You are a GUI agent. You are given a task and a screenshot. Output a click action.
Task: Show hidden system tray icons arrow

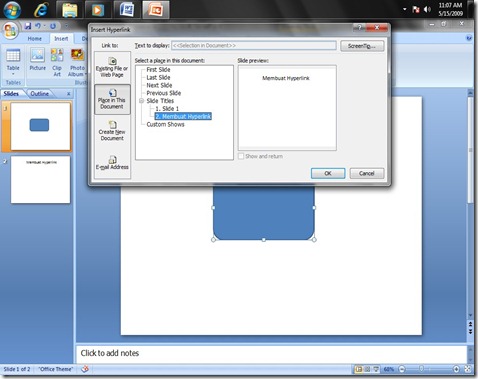tap(405, 9)
